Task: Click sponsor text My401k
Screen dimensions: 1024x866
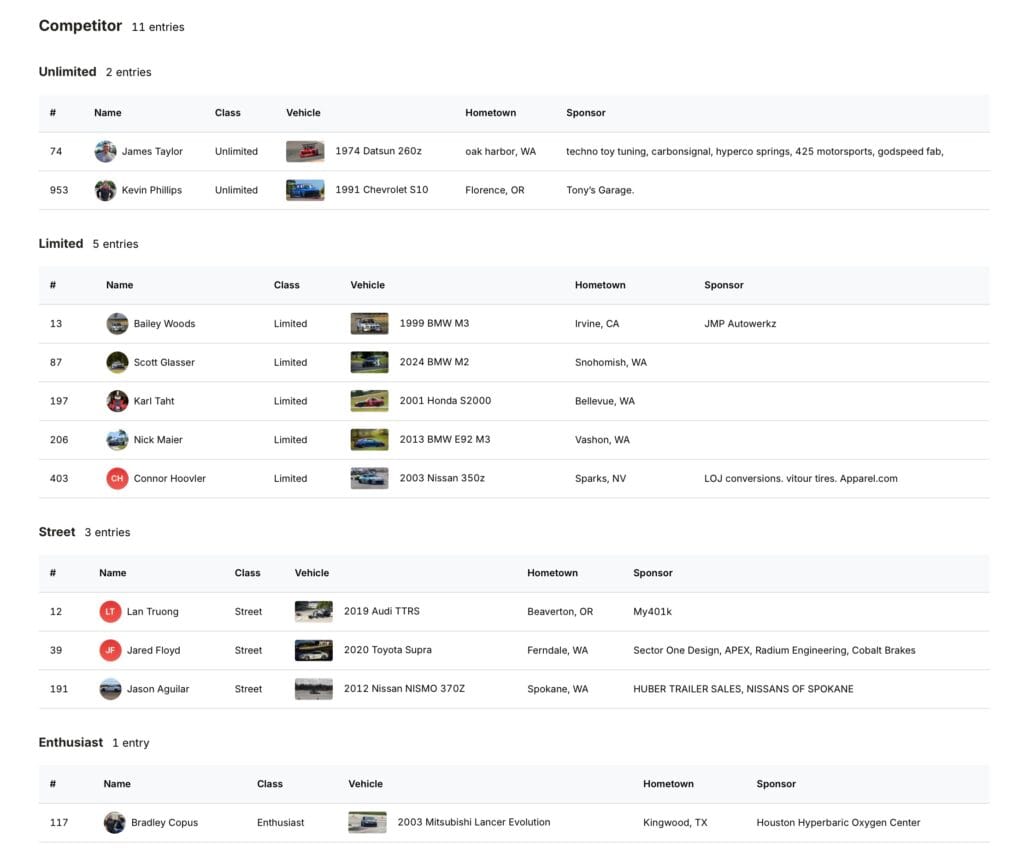Action: (x=652, y=611)
